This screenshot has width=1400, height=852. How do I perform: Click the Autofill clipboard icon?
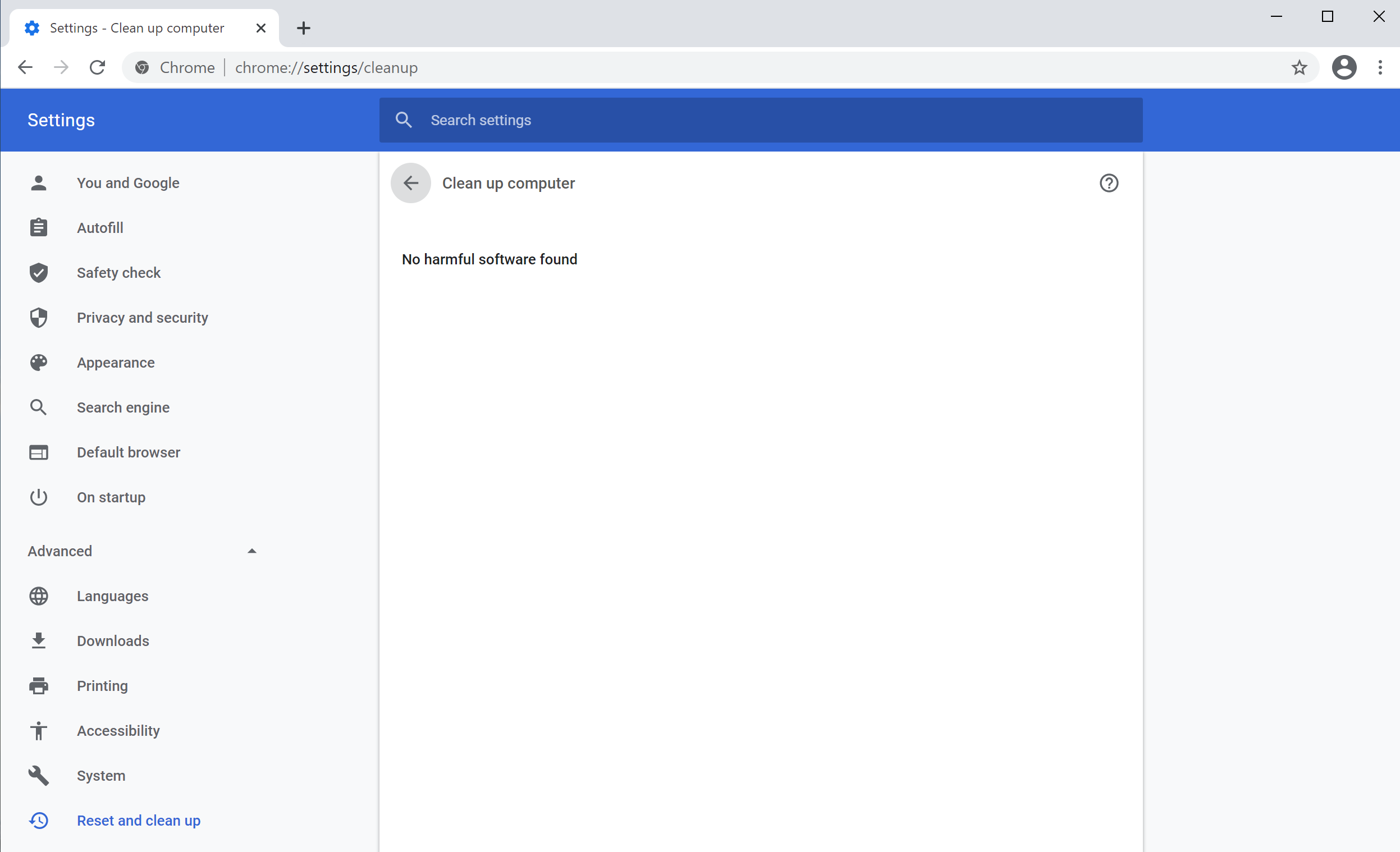click(38, 227)
